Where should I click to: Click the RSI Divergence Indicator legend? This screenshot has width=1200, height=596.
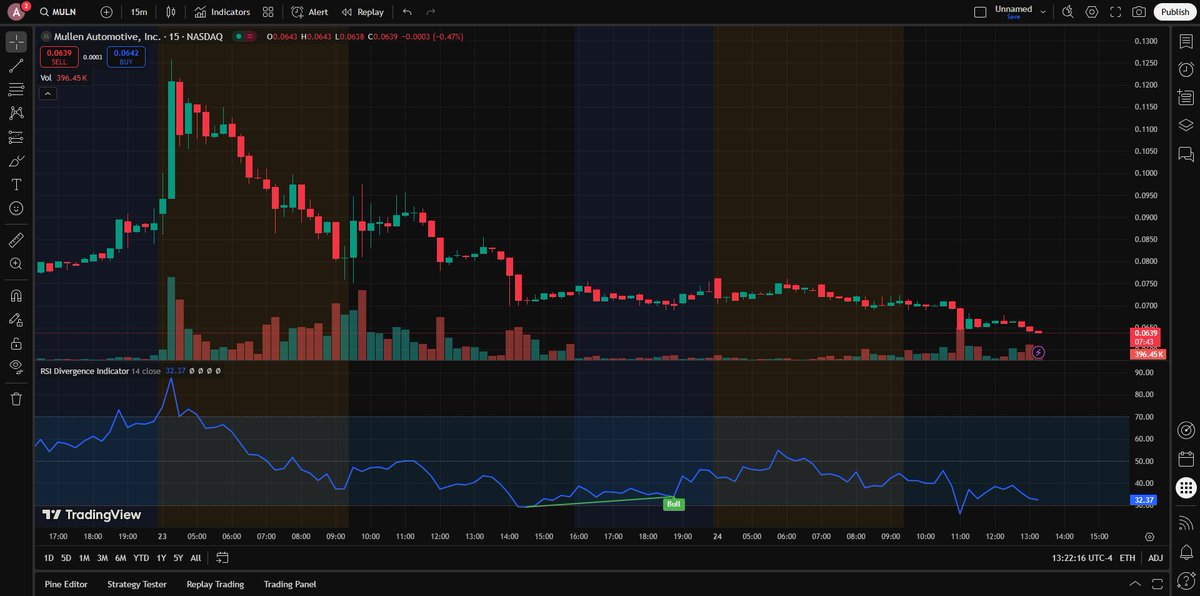84,370
